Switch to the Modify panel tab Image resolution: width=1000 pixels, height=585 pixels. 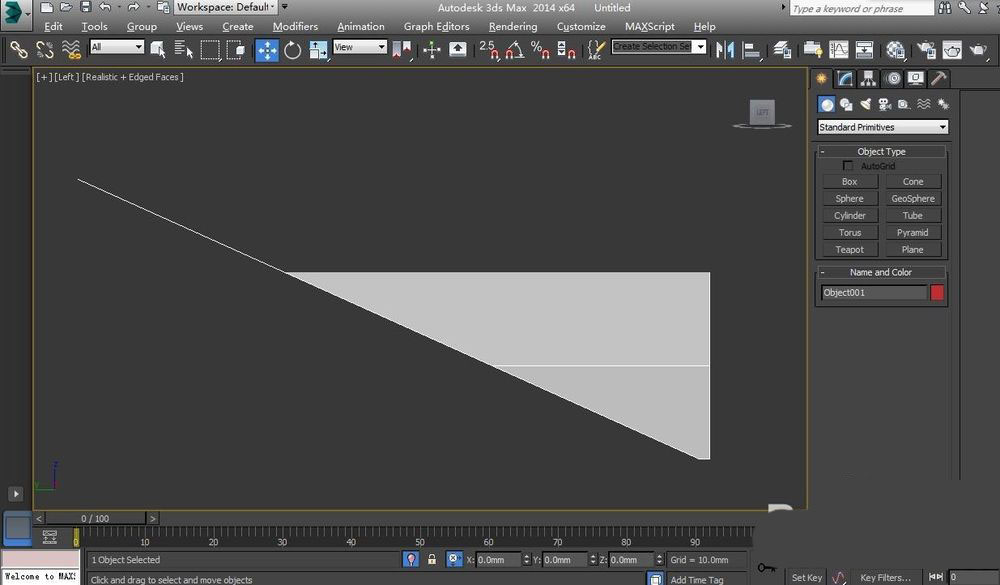(x=845, y=78)
